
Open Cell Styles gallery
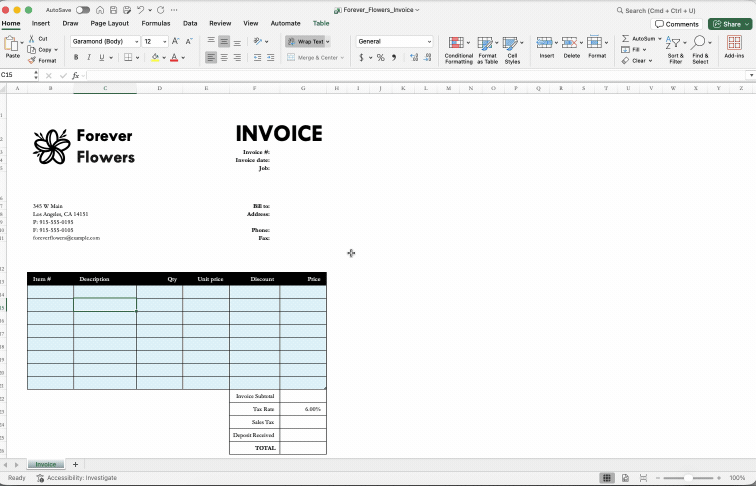[x=513, y=50]
